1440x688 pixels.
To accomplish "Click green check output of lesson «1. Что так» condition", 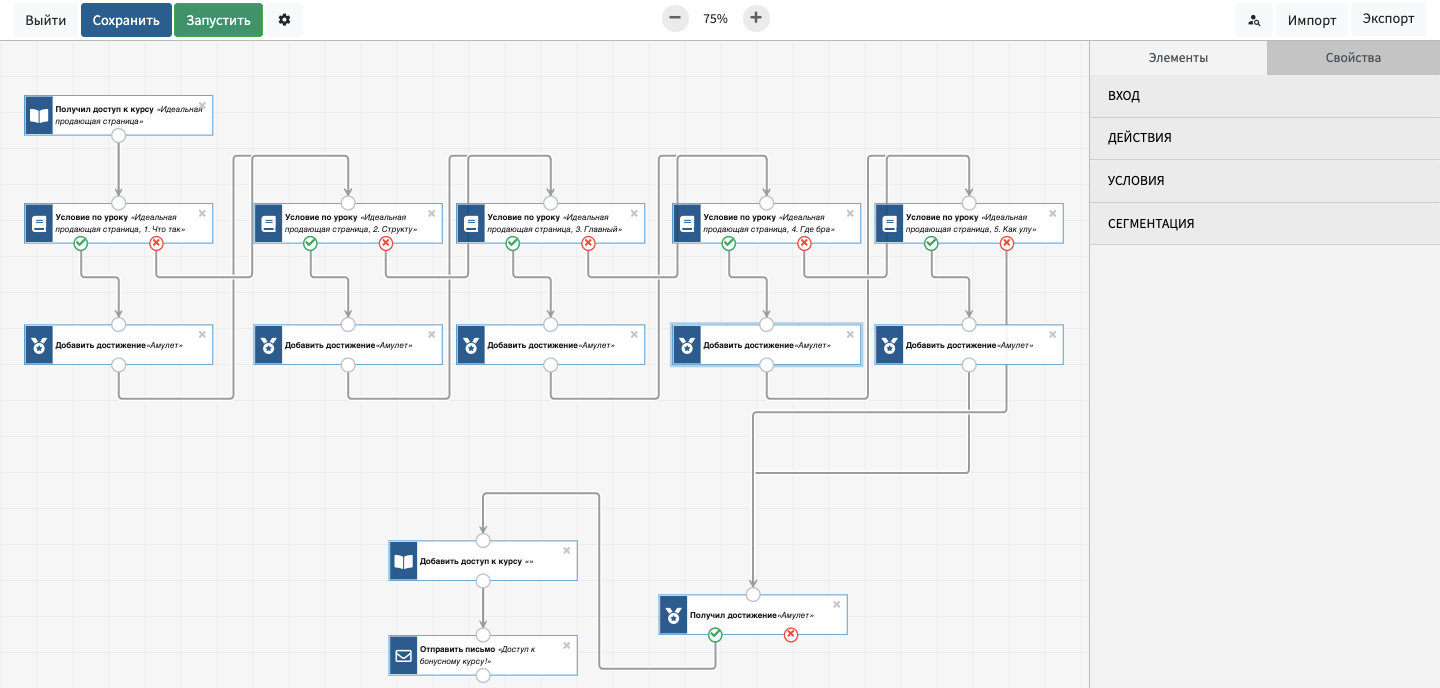I will [81, 243].
